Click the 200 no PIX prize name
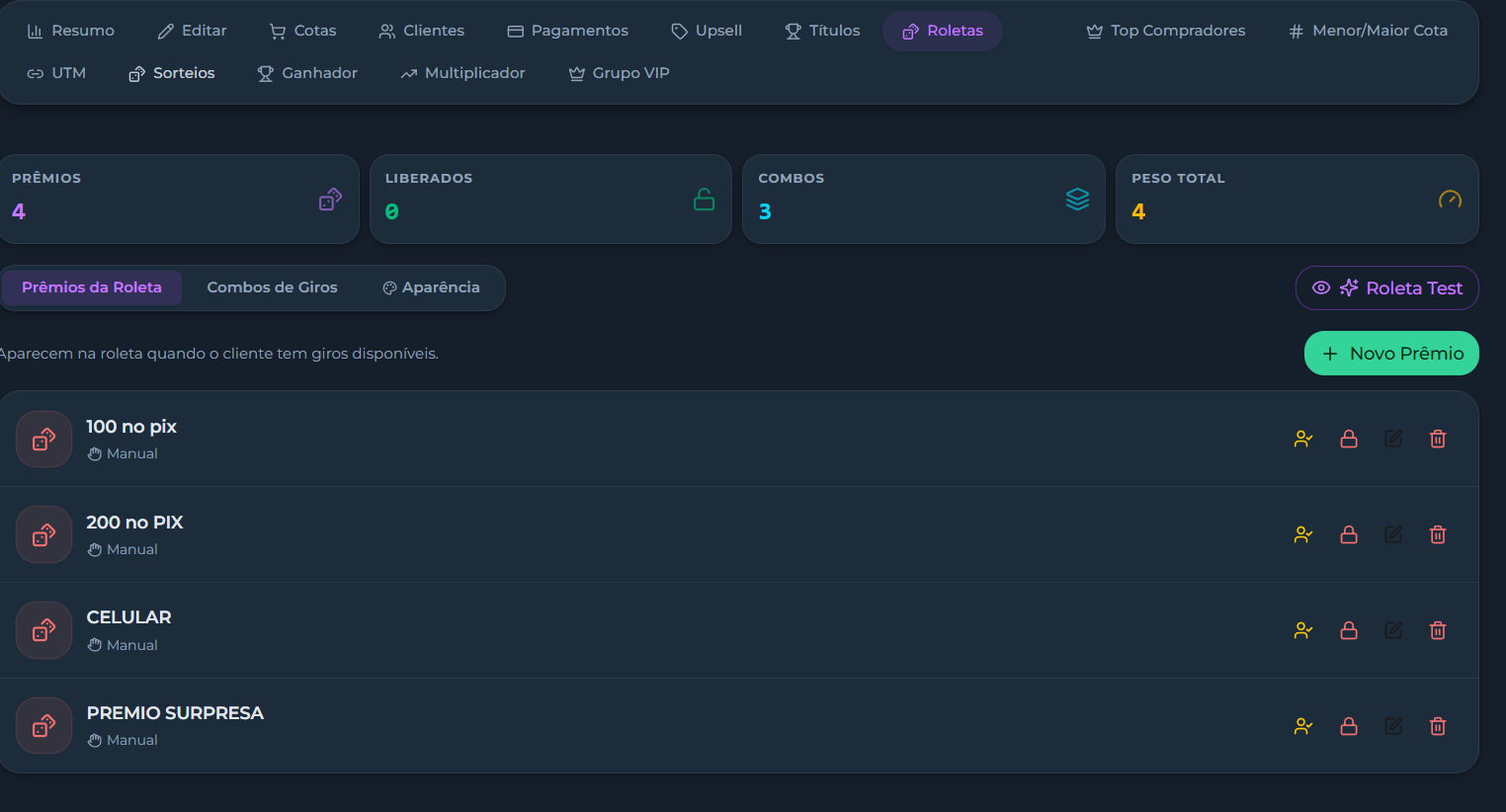Viewport: 1506px width, 812px height. coord(134,523)
